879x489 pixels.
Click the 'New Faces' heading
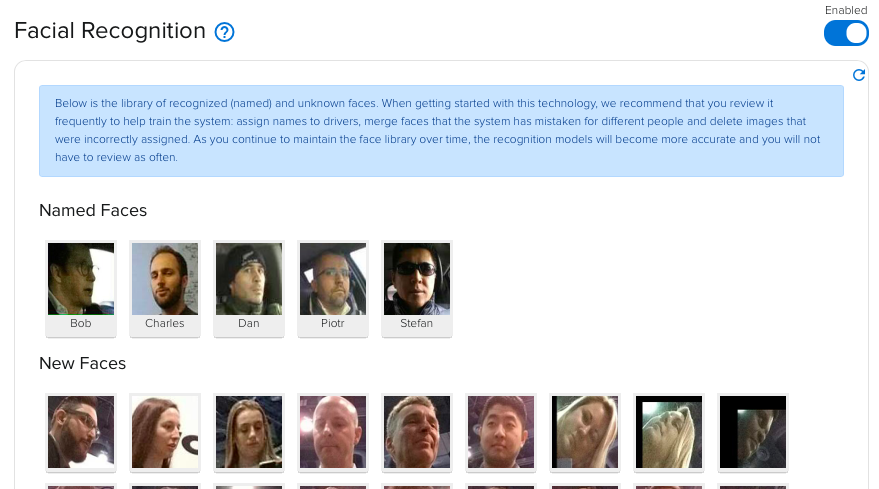(x=82, y=363)
